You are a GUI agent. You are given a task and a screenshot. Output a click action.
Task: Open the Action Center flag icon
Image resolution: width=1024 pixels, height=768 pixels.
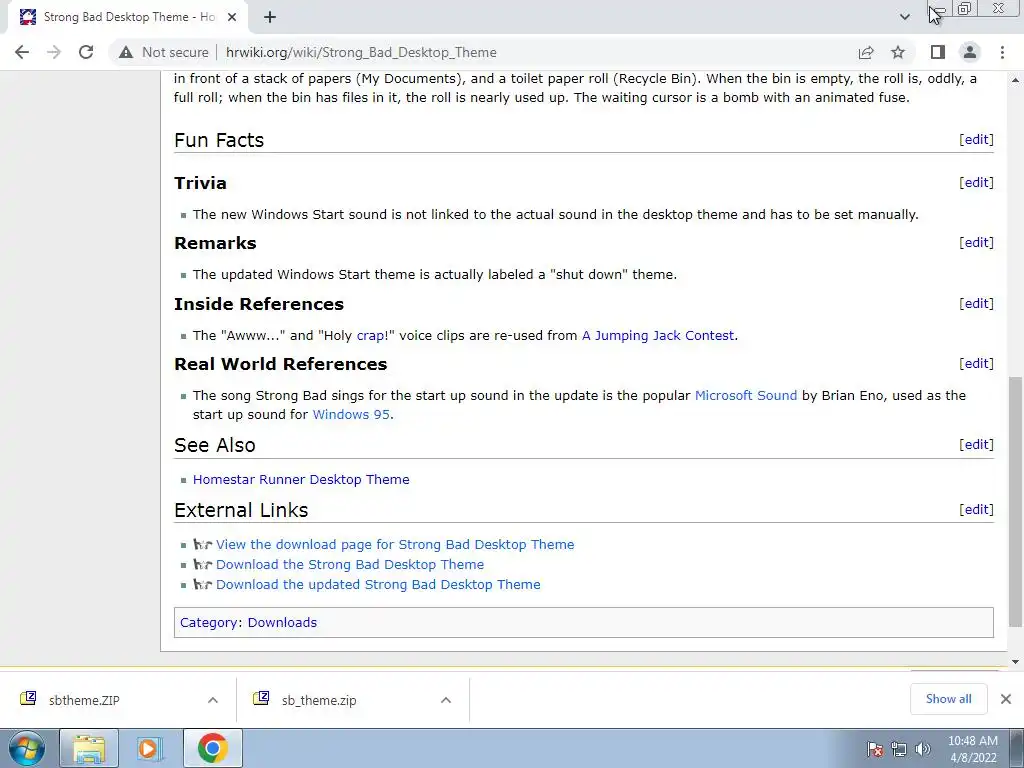874,749
